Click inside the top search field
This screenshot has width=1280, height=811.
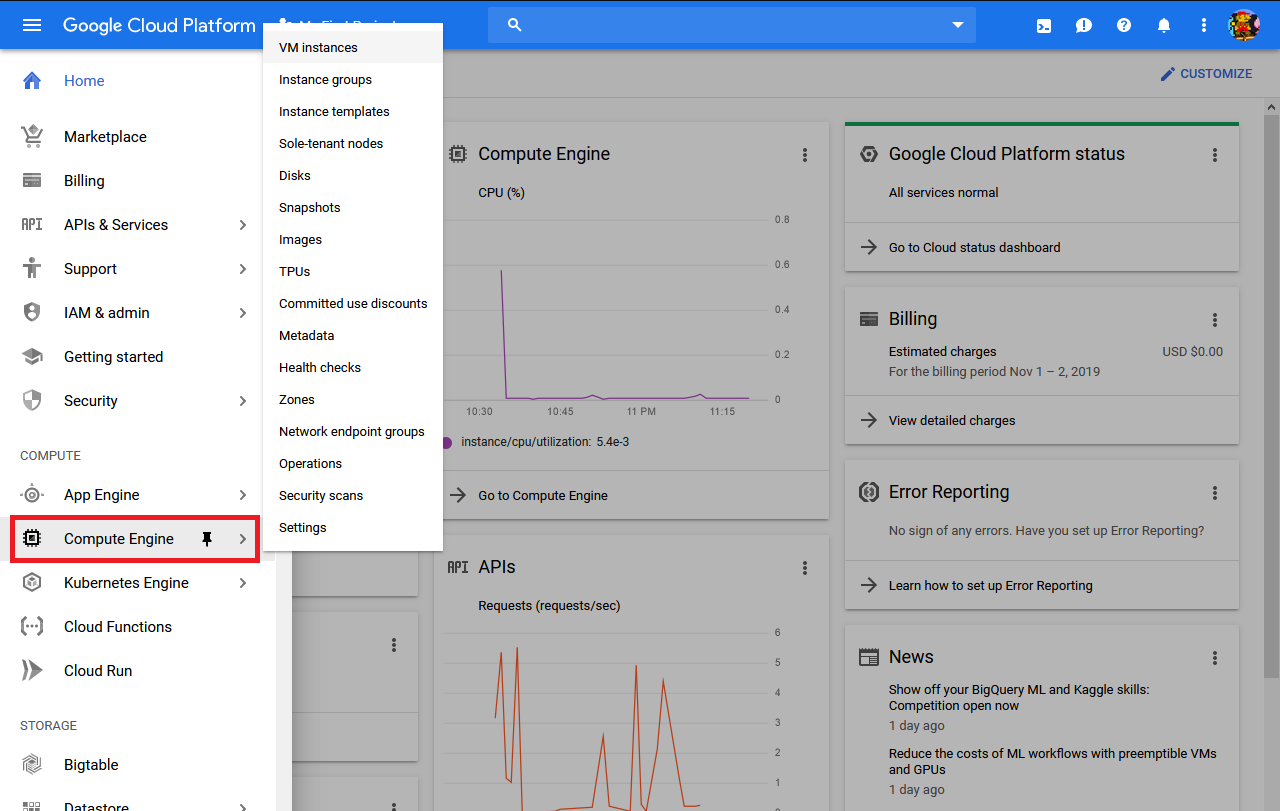(732, 25)
